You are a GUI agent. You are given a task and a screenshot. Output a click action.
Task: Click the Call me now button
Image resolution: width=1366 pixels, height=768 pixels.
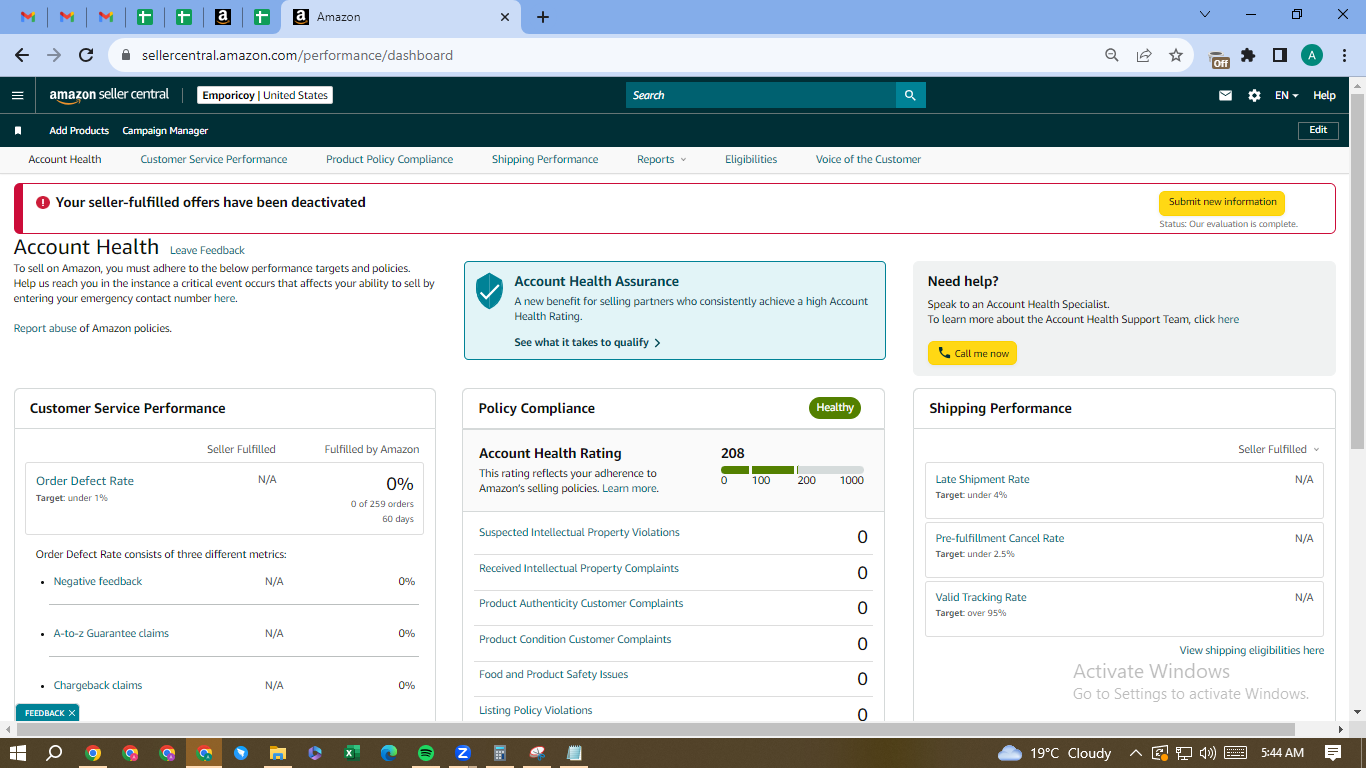point(972,353)
